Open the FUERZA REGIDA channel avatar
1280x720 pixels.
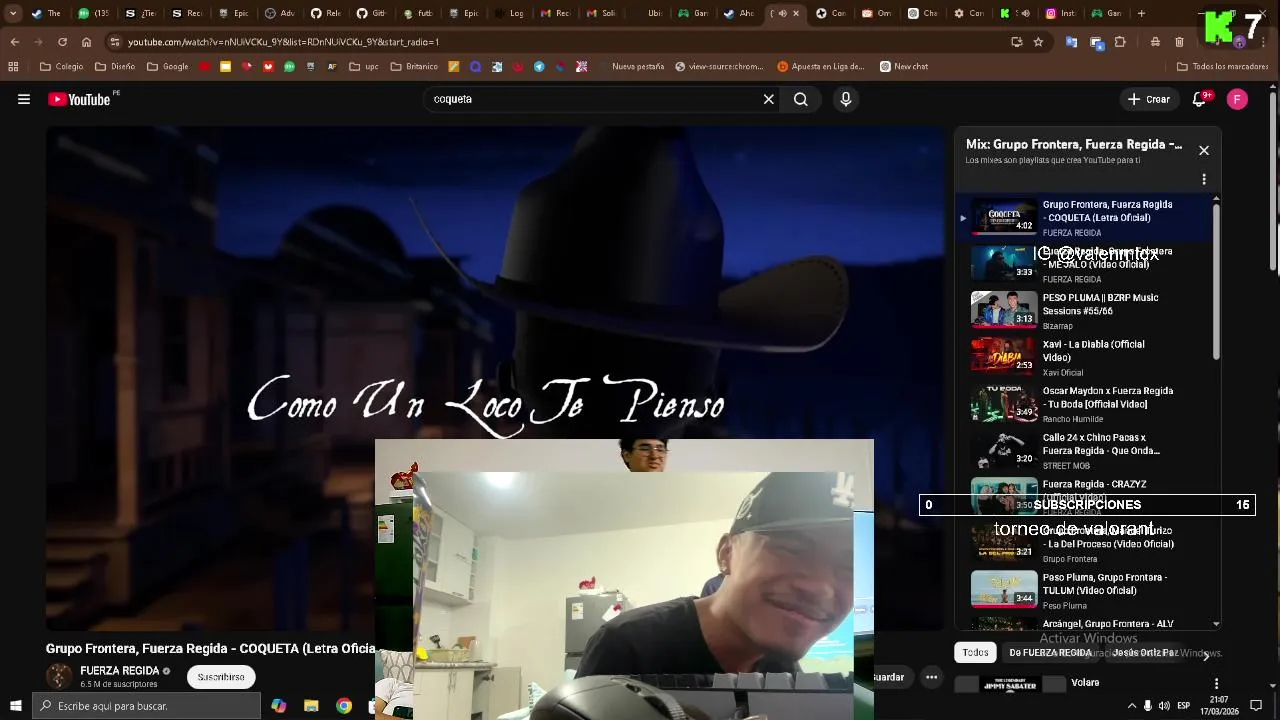pyautogui.click(x=60, y=676)
